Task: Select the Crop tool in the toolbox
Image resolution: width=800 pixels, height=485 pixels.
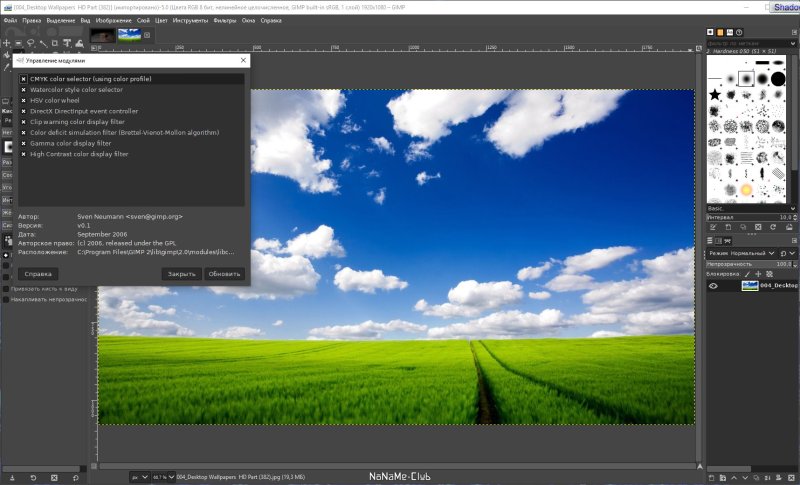Action: 55,43
